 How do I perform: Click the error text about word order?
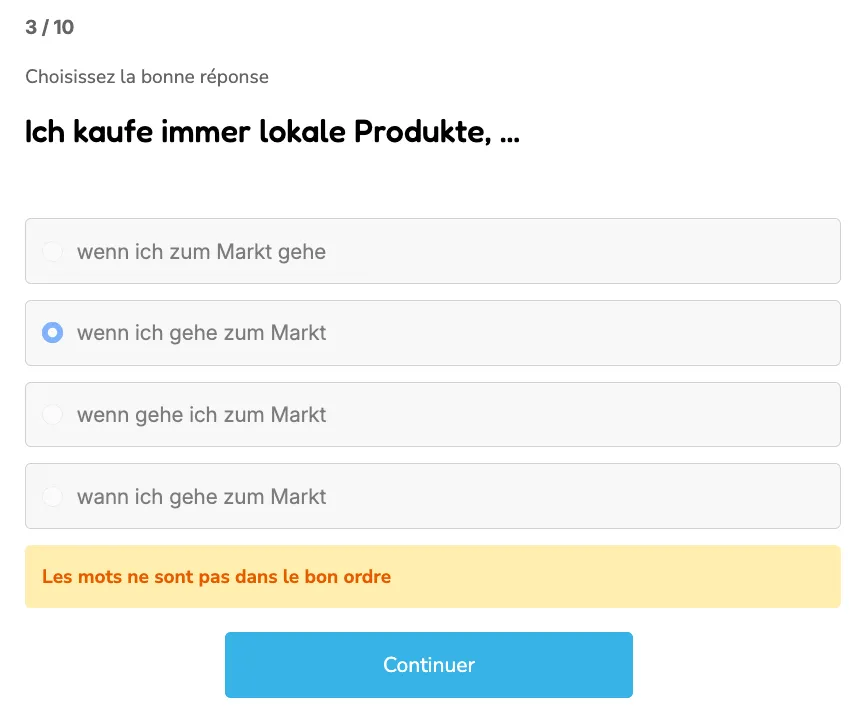click(x=216, y=576)
